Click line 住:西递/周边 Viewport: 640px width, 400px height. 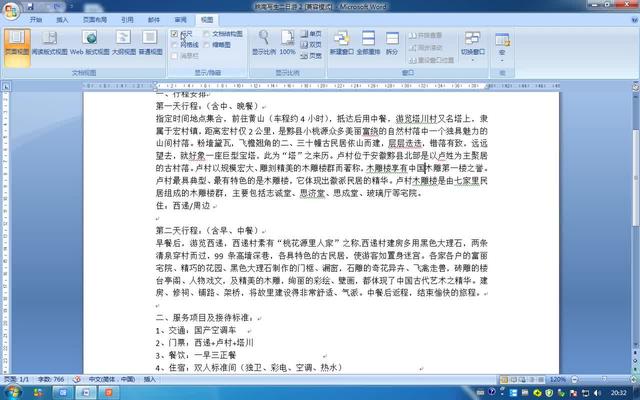click(x=183, y=206)
